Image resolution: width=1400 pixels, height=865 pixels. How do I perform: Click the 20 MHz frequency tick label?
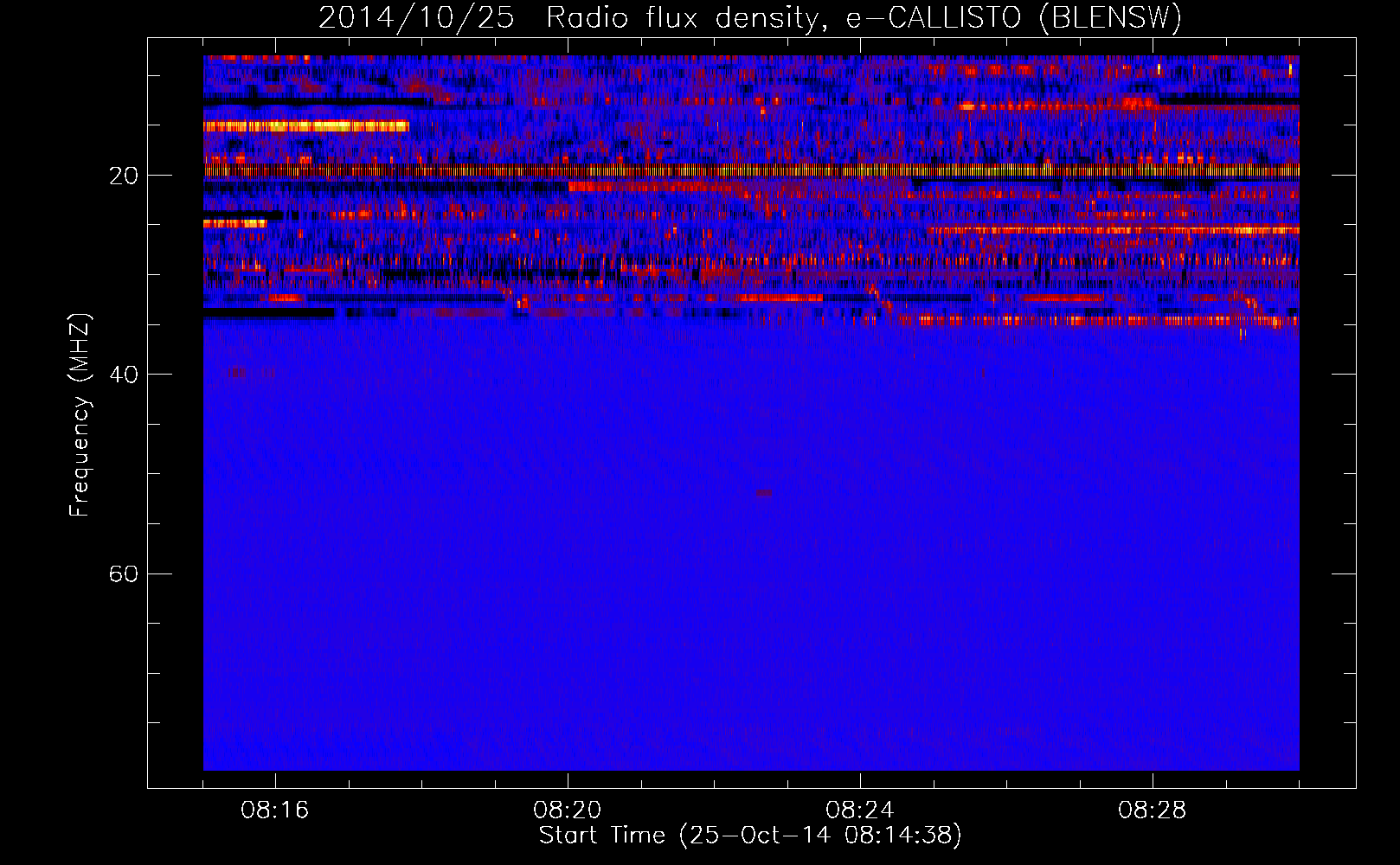pos(123,176)
